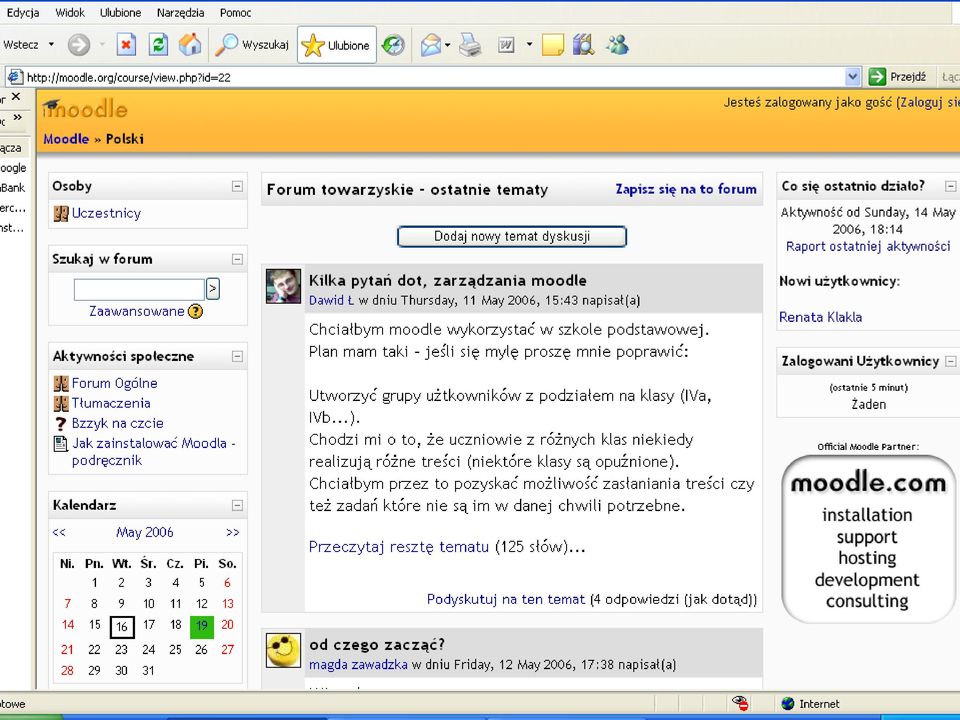960x720 pixels.
Task: Open Raport ostatniej aktywności link
Action: click(868, 246)
